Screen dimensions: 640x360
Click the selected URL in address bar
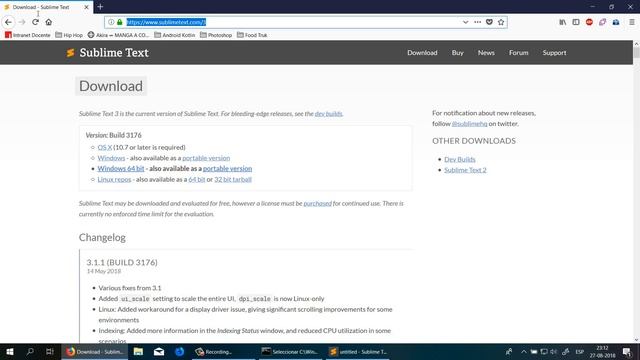click(166, 22)
